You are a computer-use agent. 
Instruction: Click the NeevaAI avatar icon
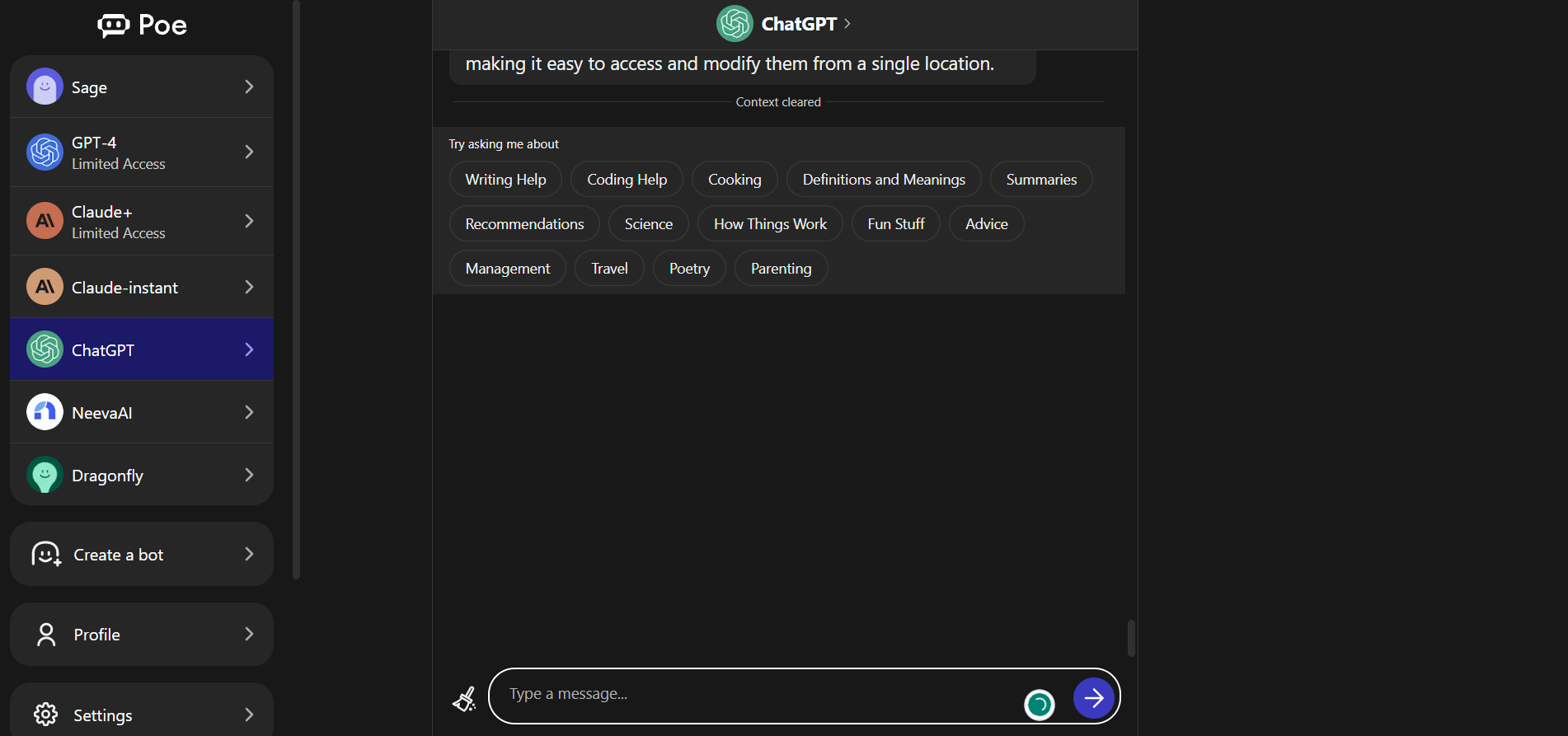click(45, 412)
